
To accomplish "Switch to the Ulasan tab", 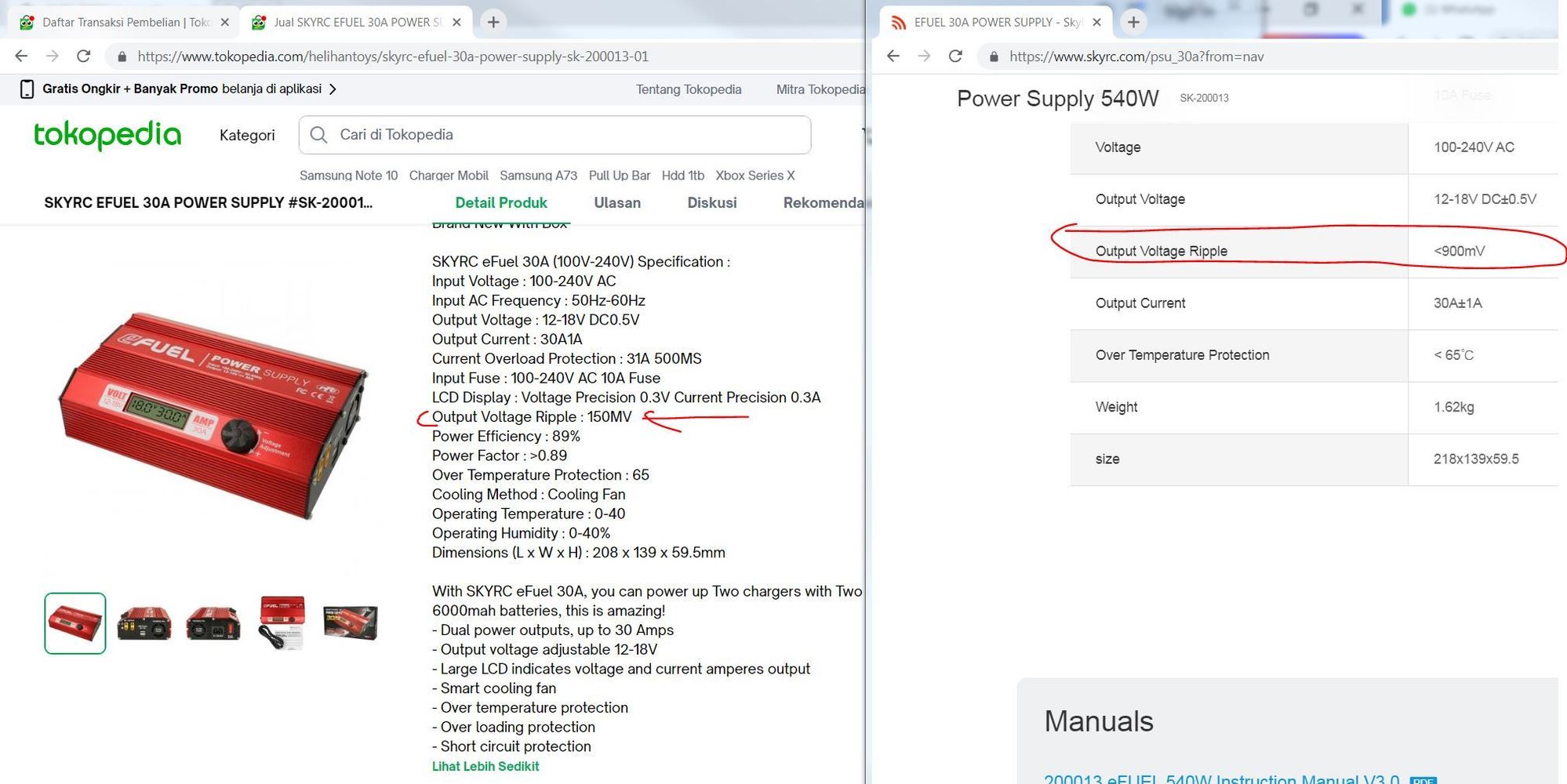I will [617, 202].
